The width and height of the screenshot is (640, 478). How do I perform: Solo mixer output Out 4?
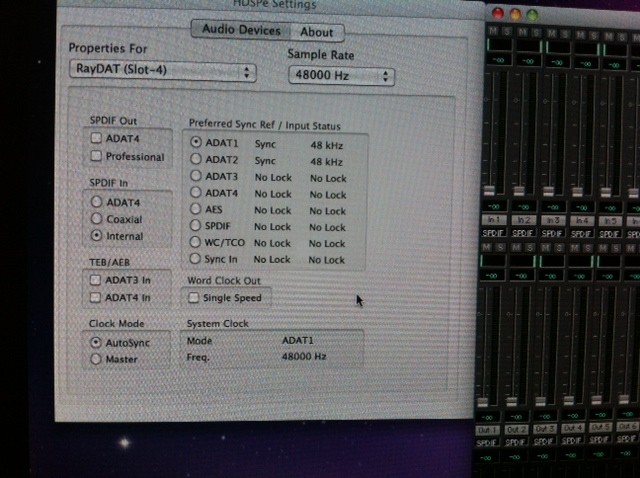(x=588, y=249)
